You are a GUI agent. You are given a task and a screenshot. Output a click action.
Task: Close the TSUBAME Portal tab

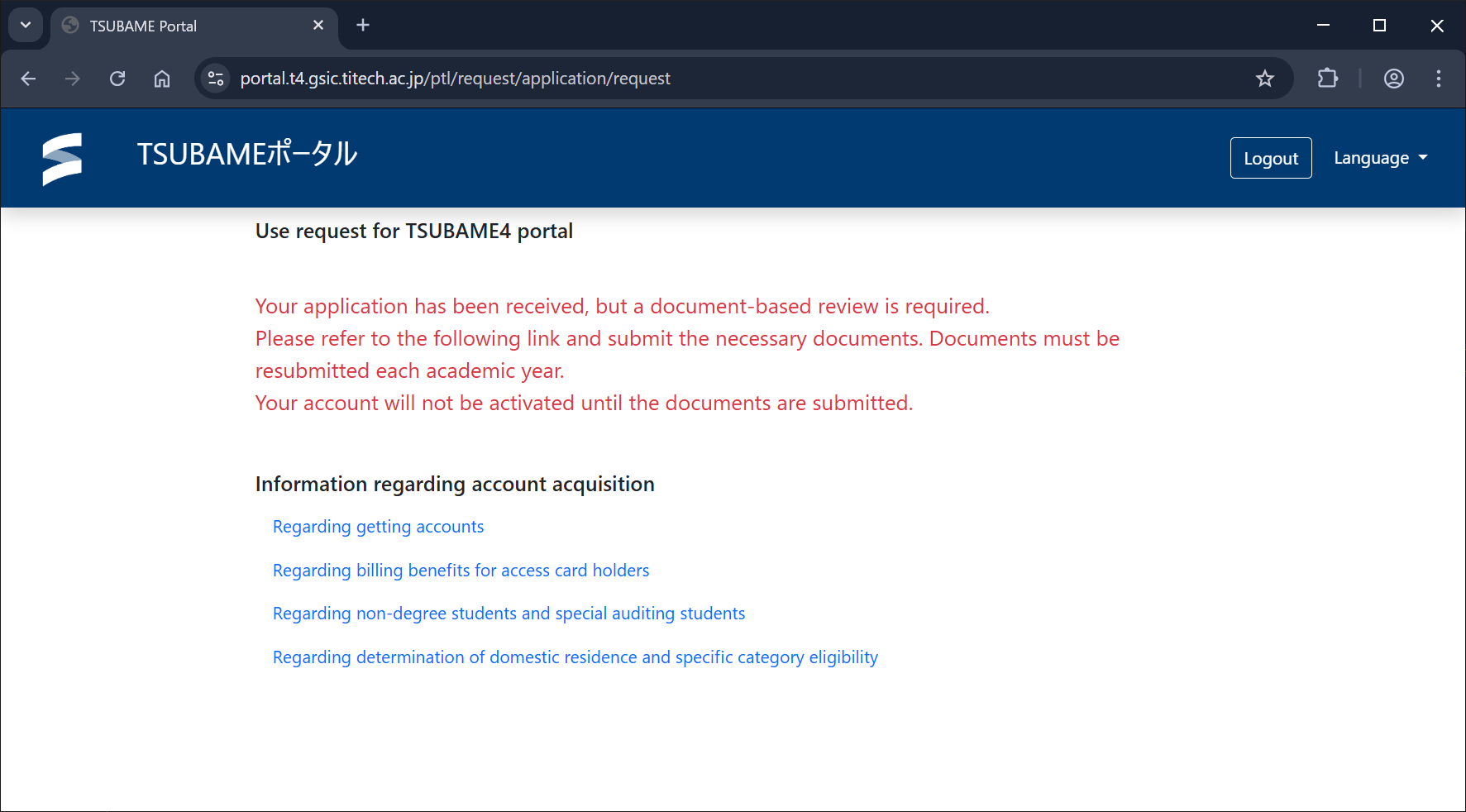coord(318,26)
